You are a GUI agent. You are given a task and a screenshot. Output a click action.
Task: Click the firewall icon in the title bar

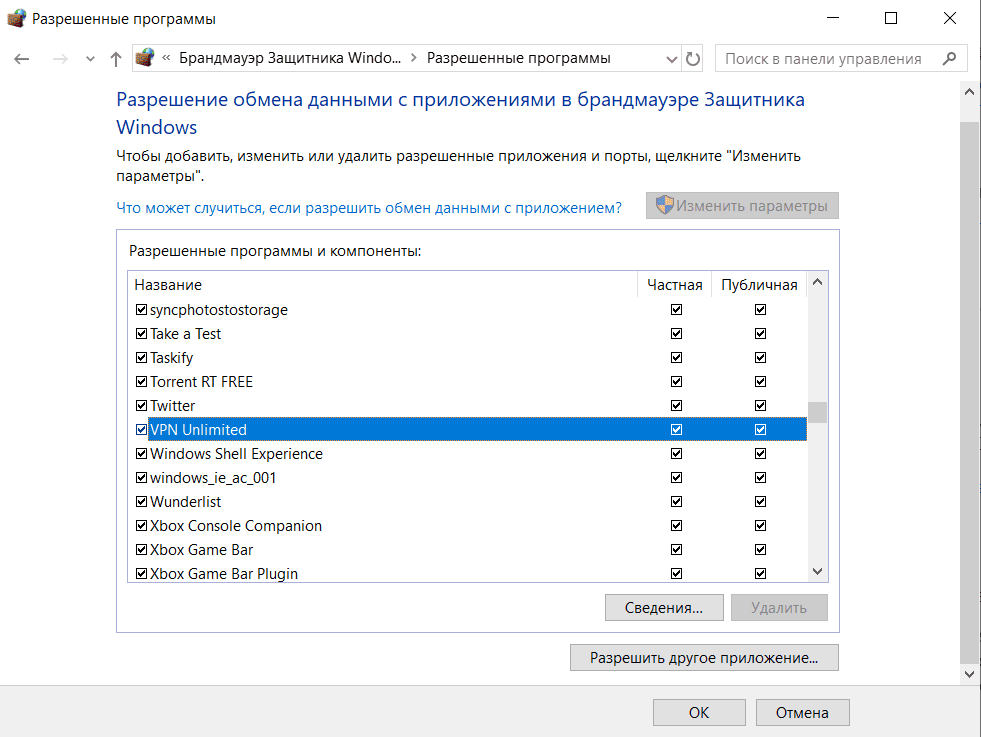pos(16,19)
